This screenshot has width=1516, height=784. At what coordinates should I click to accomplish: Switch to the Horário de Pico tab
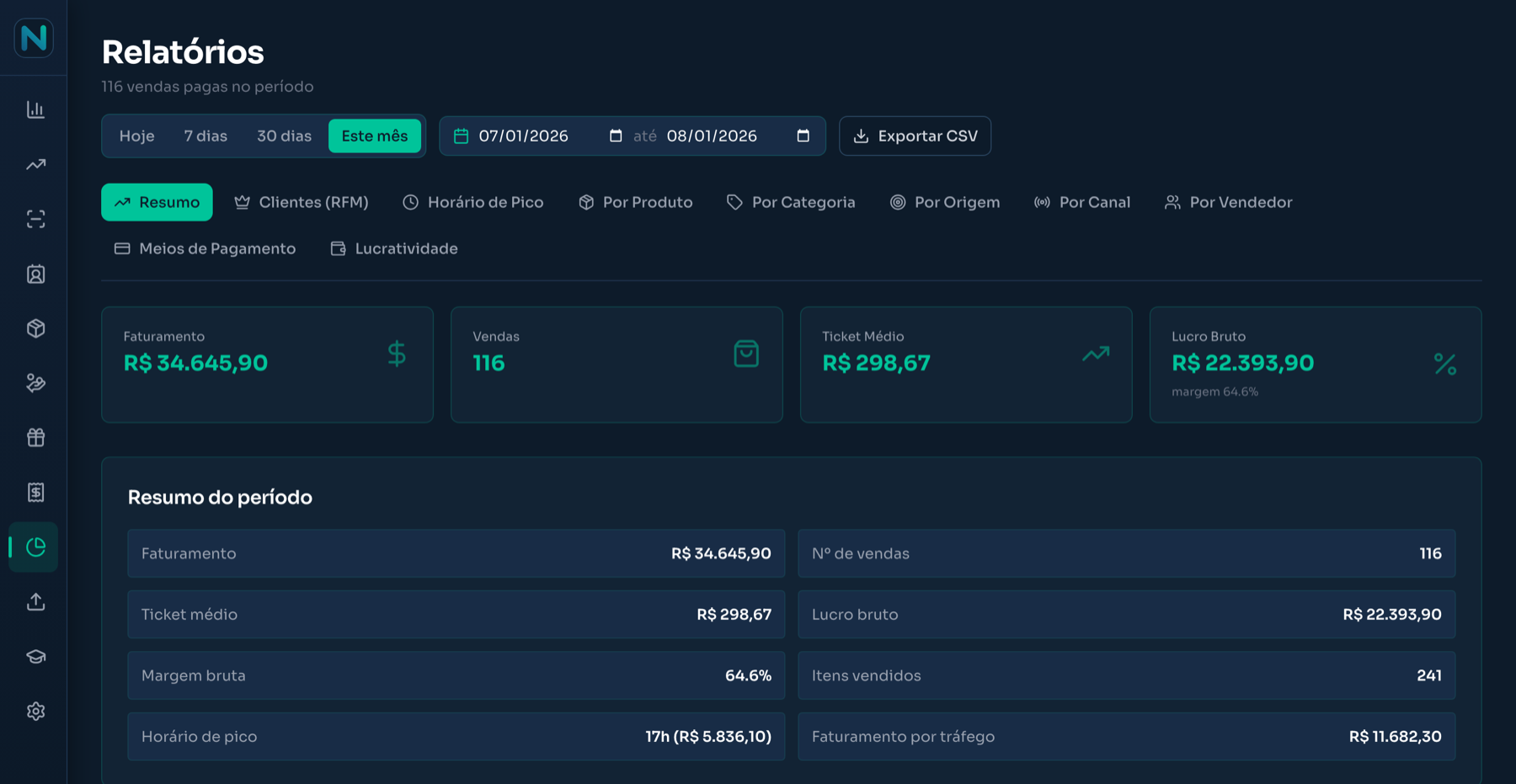point(473,202)
